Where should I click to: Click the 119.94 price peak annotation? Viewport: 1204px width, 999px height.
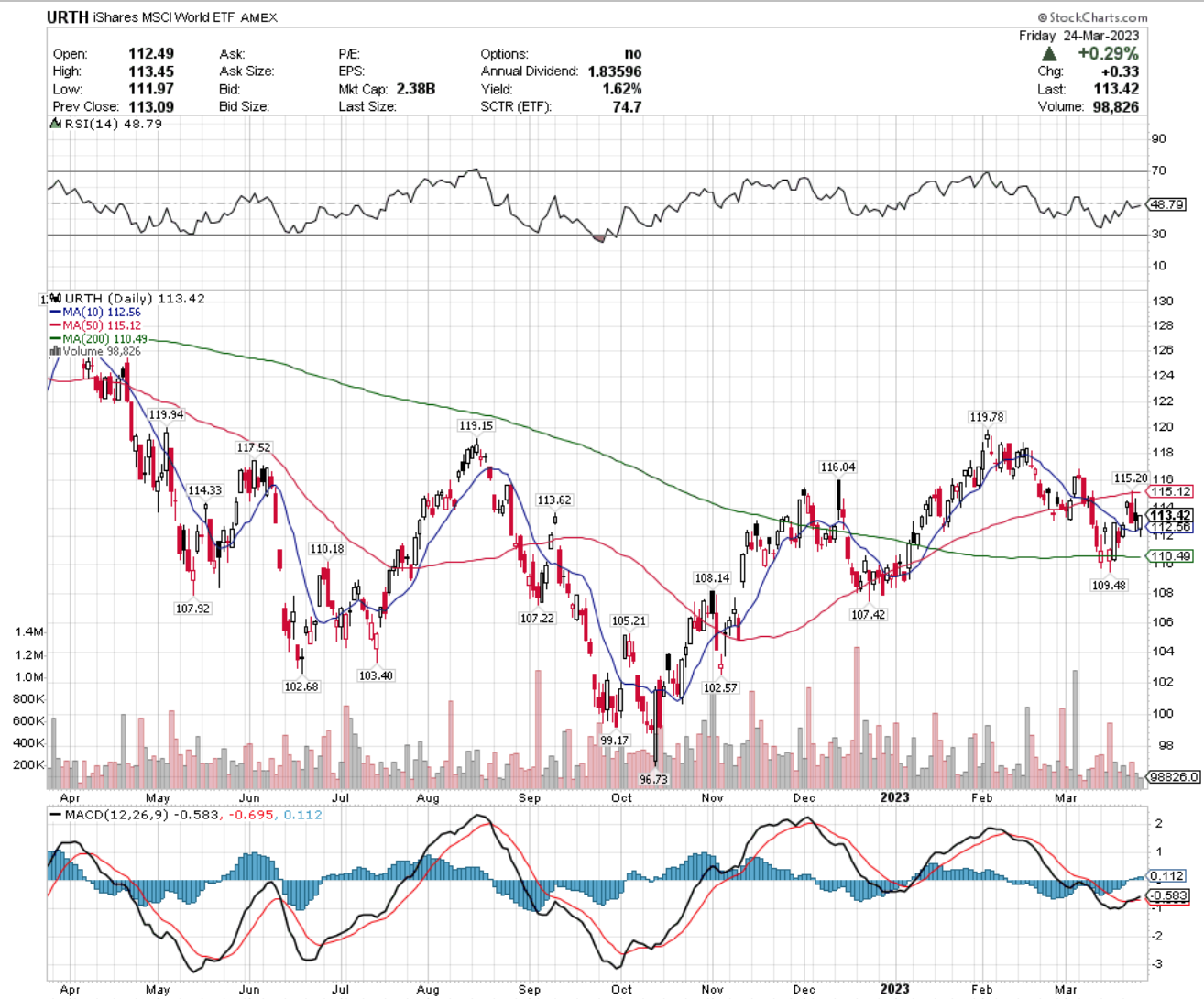[166, 414]
